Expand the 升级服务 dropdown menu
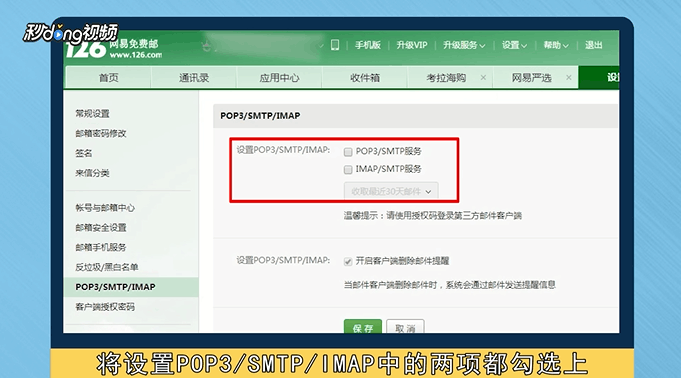 pyautogui.click(x=464, y=45)
